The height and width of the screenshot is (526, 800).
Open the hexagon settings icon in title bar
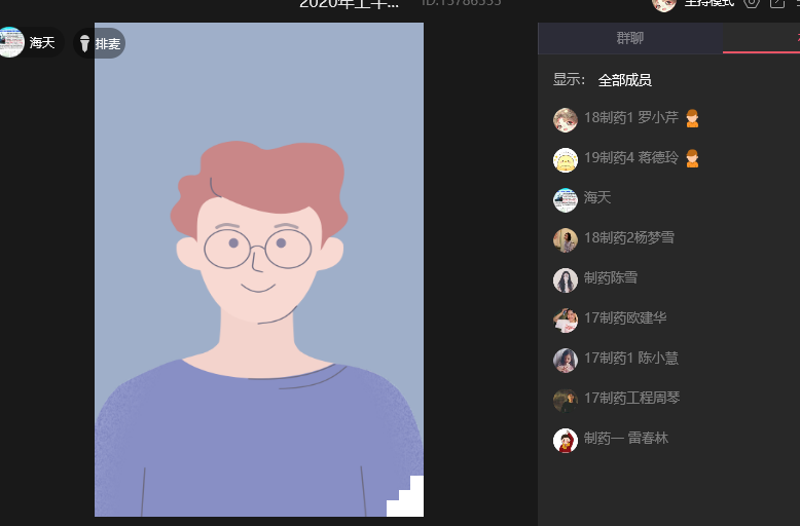(752, 3)
